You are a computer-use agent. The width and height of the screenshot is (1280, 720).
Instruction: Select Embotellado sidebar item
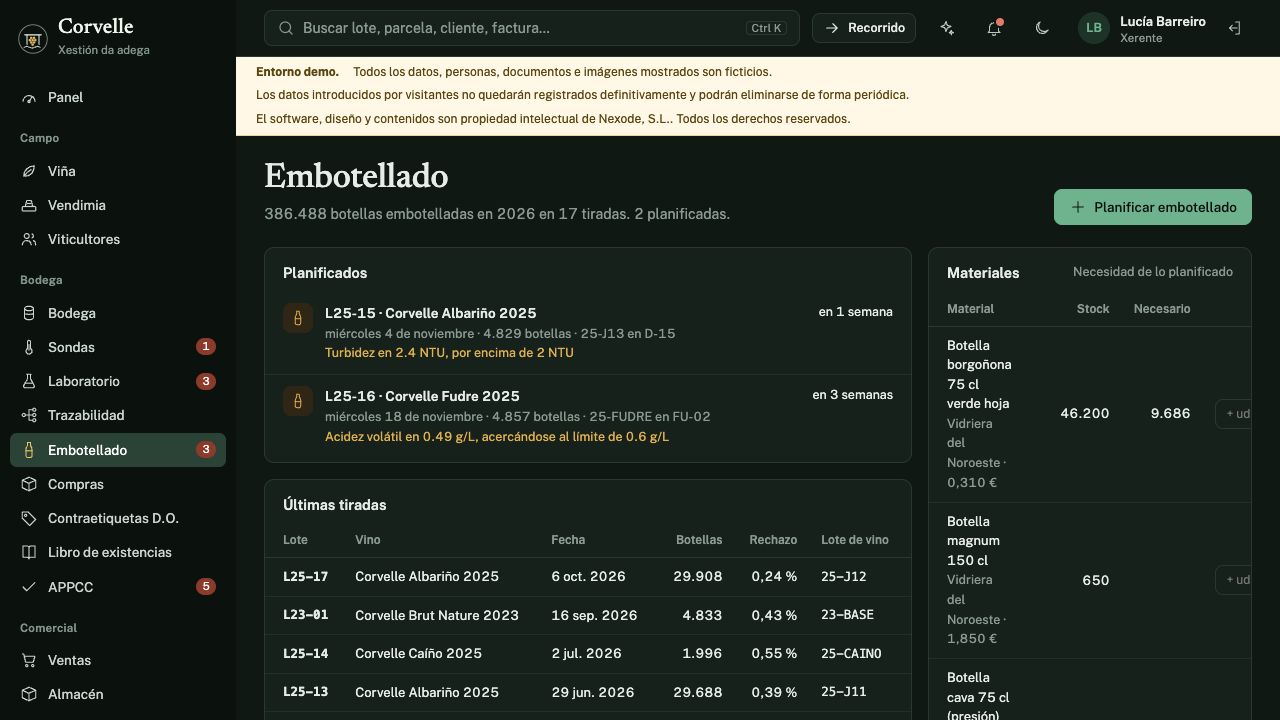coord(118,450)
